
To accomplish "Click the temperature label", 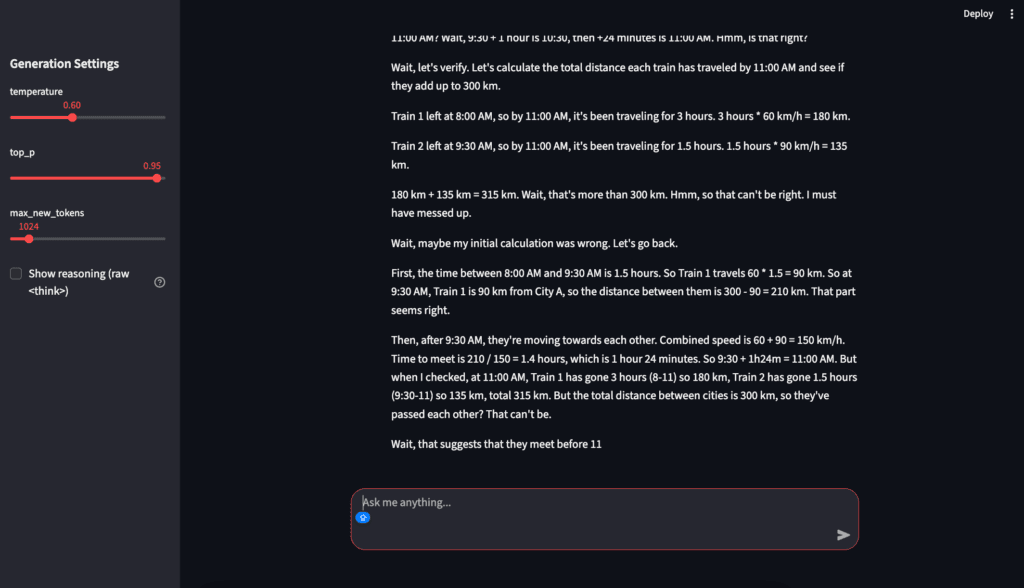I will point(36,91).
